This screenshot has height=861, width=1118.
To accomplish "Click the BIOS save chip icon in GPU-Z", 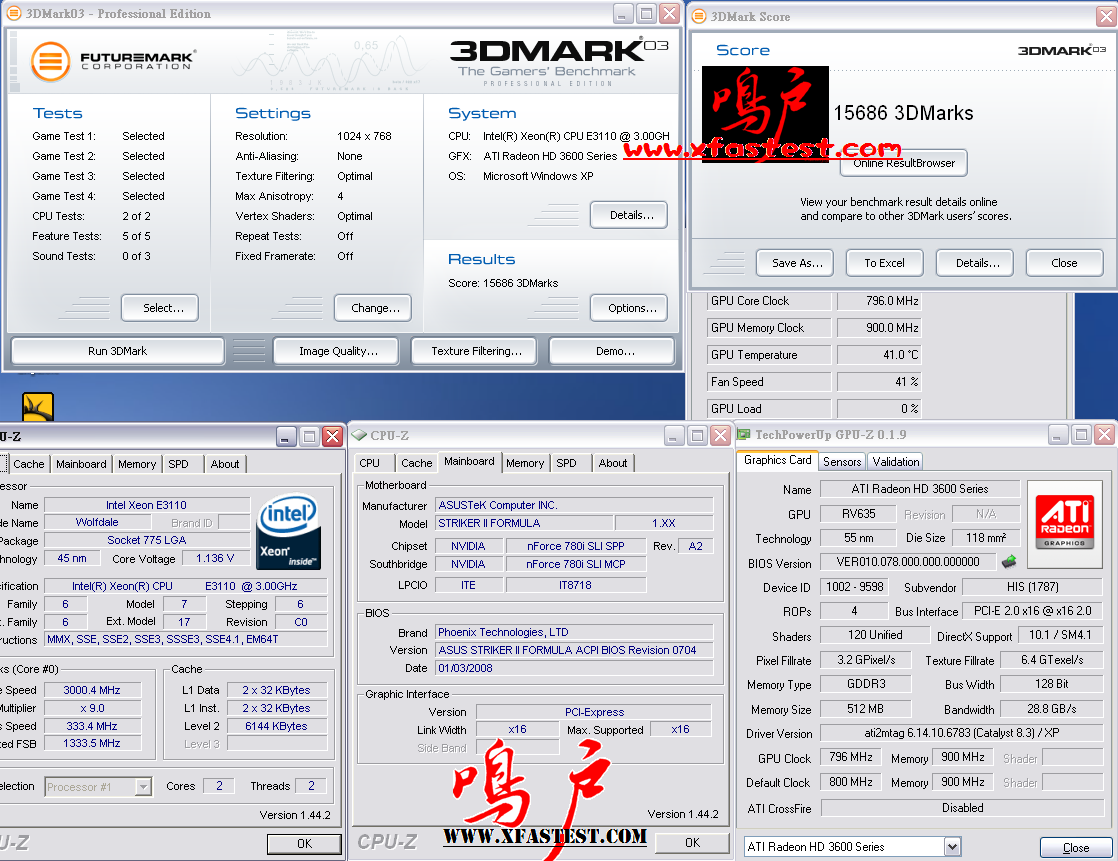I will click(1009, 562).
